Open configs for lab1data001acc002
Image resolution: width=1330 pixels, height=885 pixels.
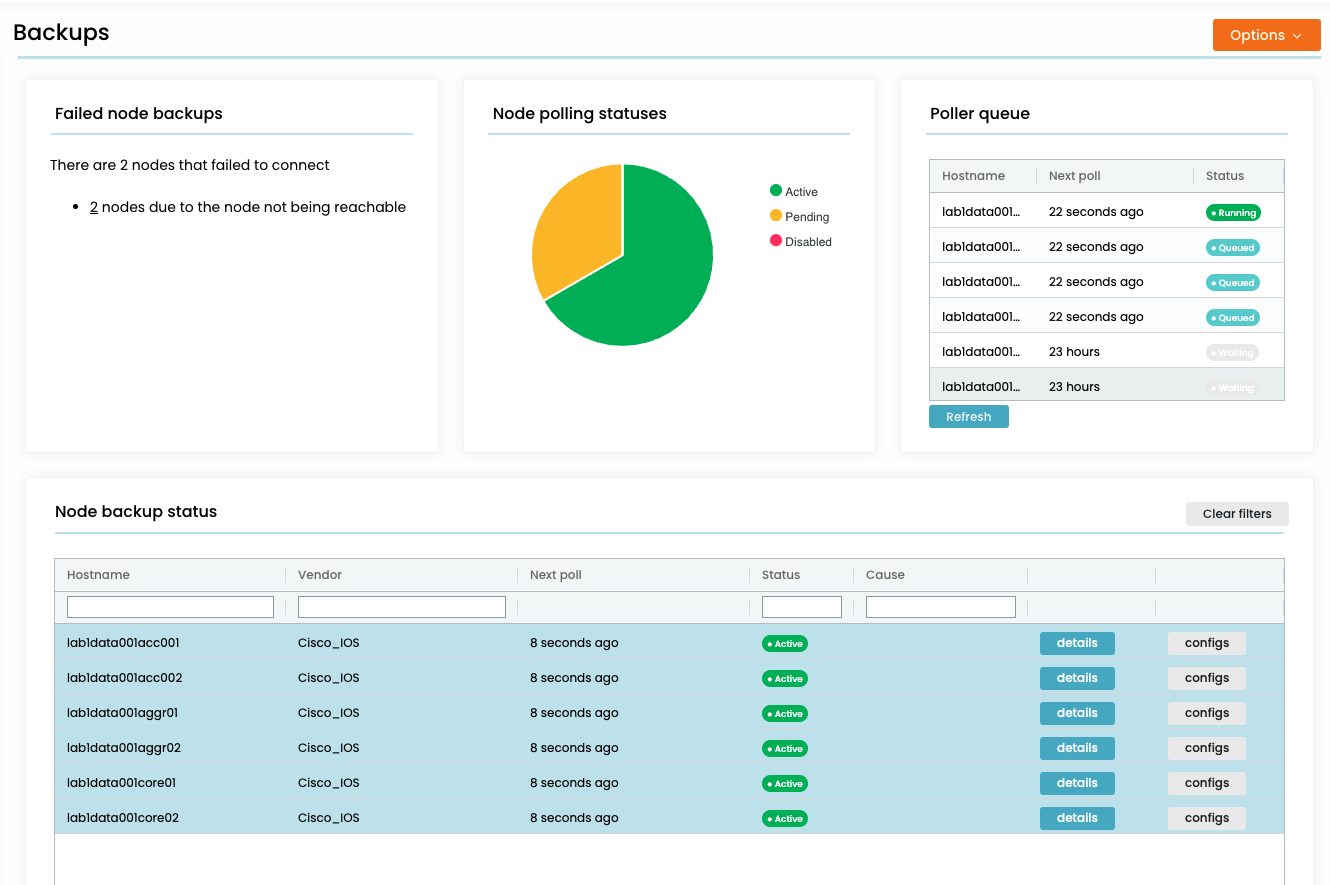[x=1206, y=678]
